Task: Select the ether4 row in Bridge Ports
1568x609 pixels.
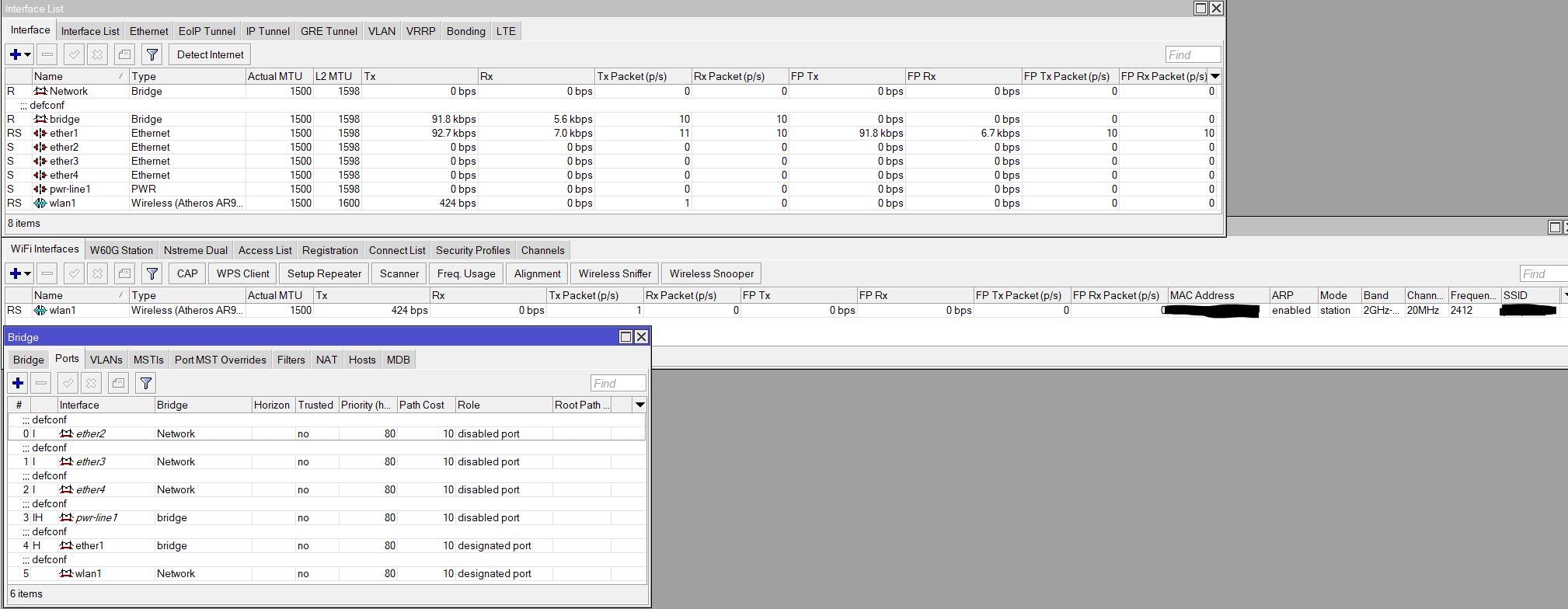Action: click(326, 489)
